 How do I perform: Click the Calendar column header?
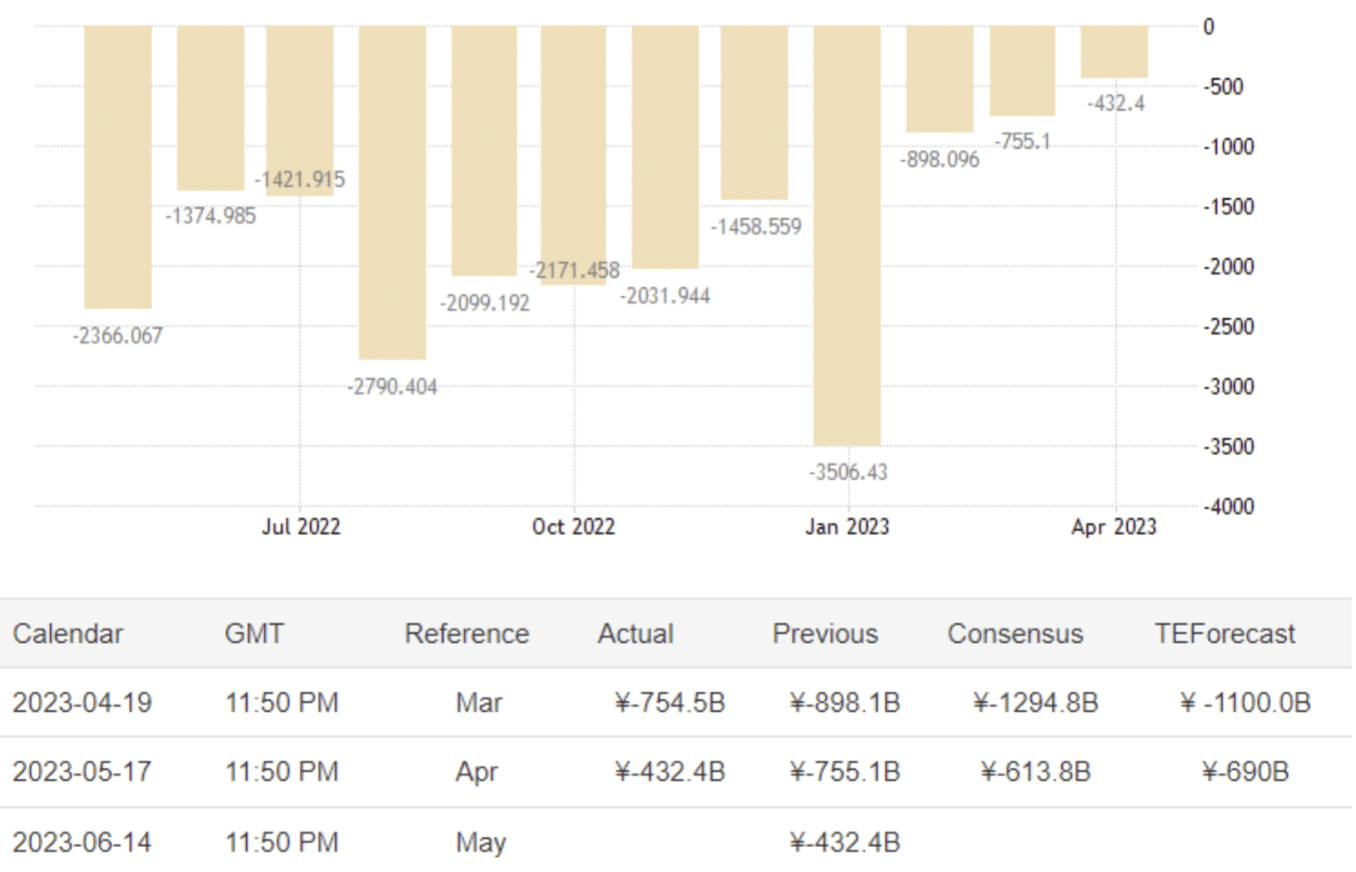pos(68,634)
